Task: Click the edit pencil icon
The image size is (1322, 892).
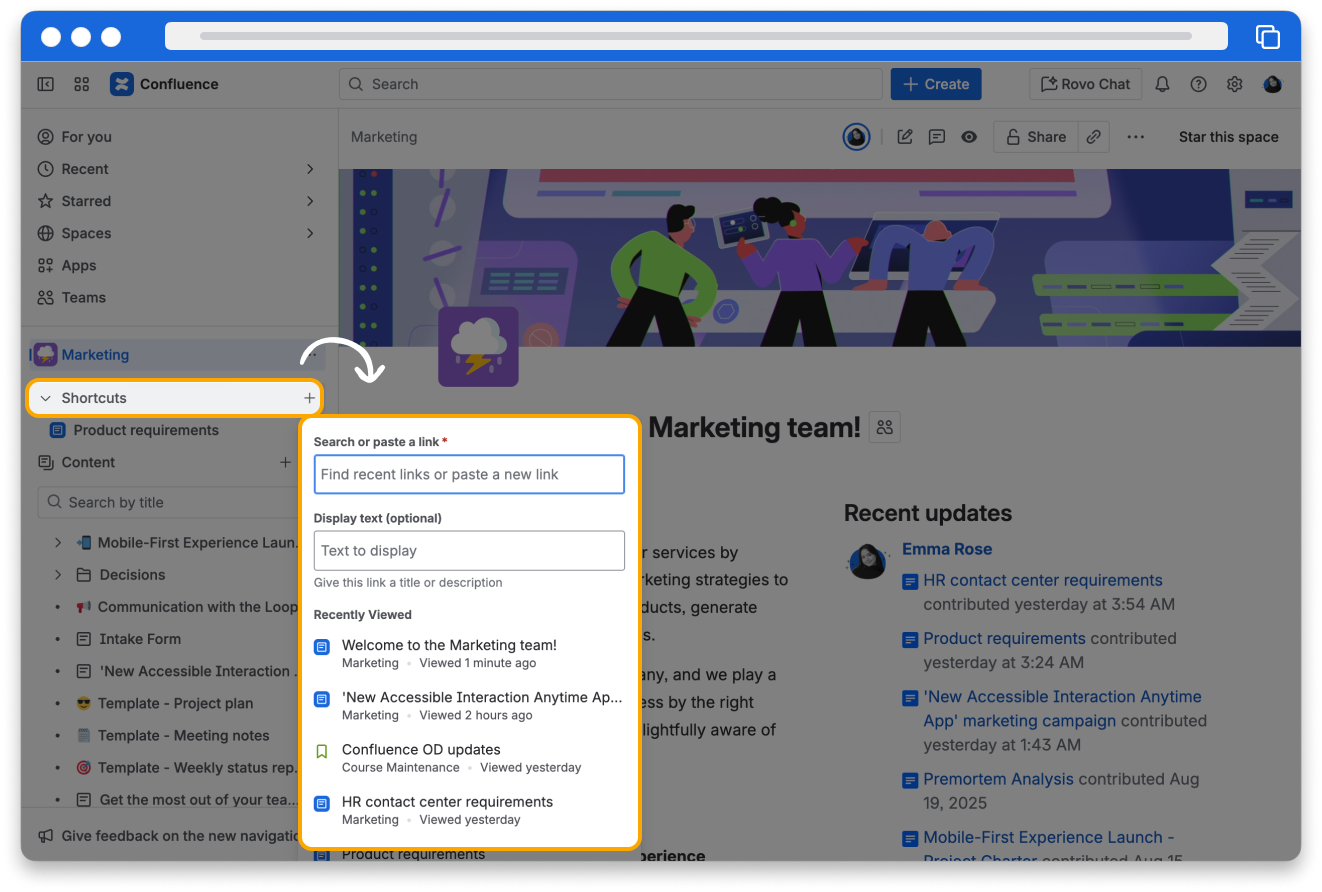Action: point(905,137)
